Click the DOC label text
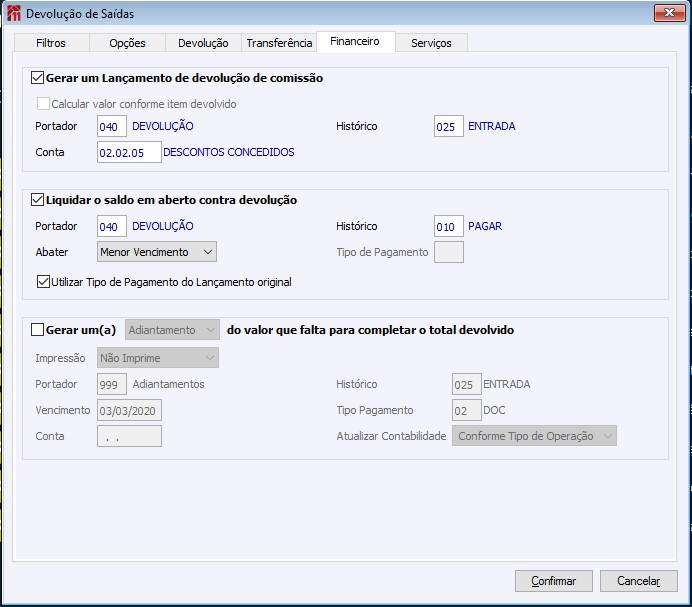The image size is (692, 607). (494, 410)
